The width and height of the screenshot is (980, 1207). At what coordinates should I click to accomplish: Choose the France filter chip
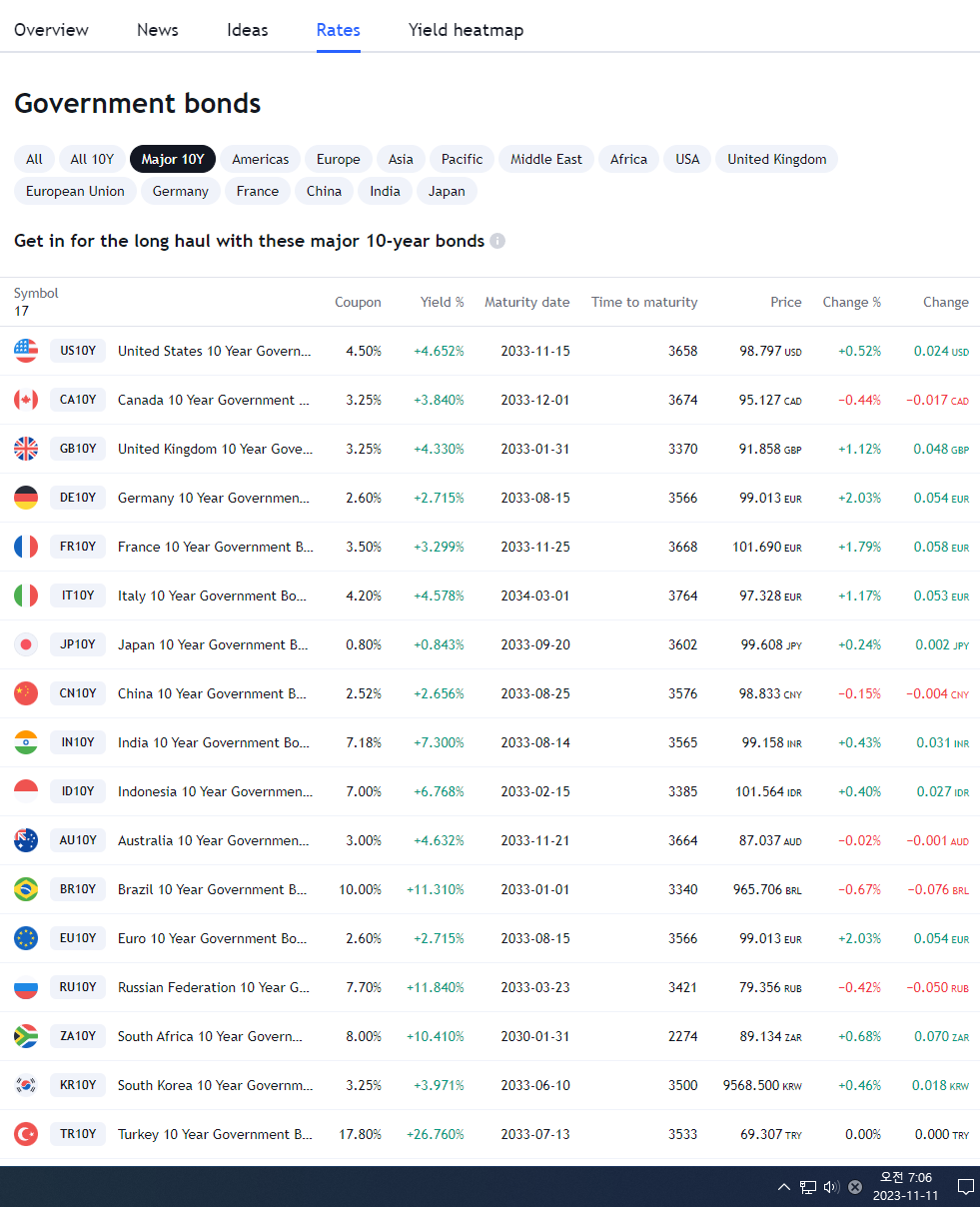pyautogui.click(x=258, y=191)
